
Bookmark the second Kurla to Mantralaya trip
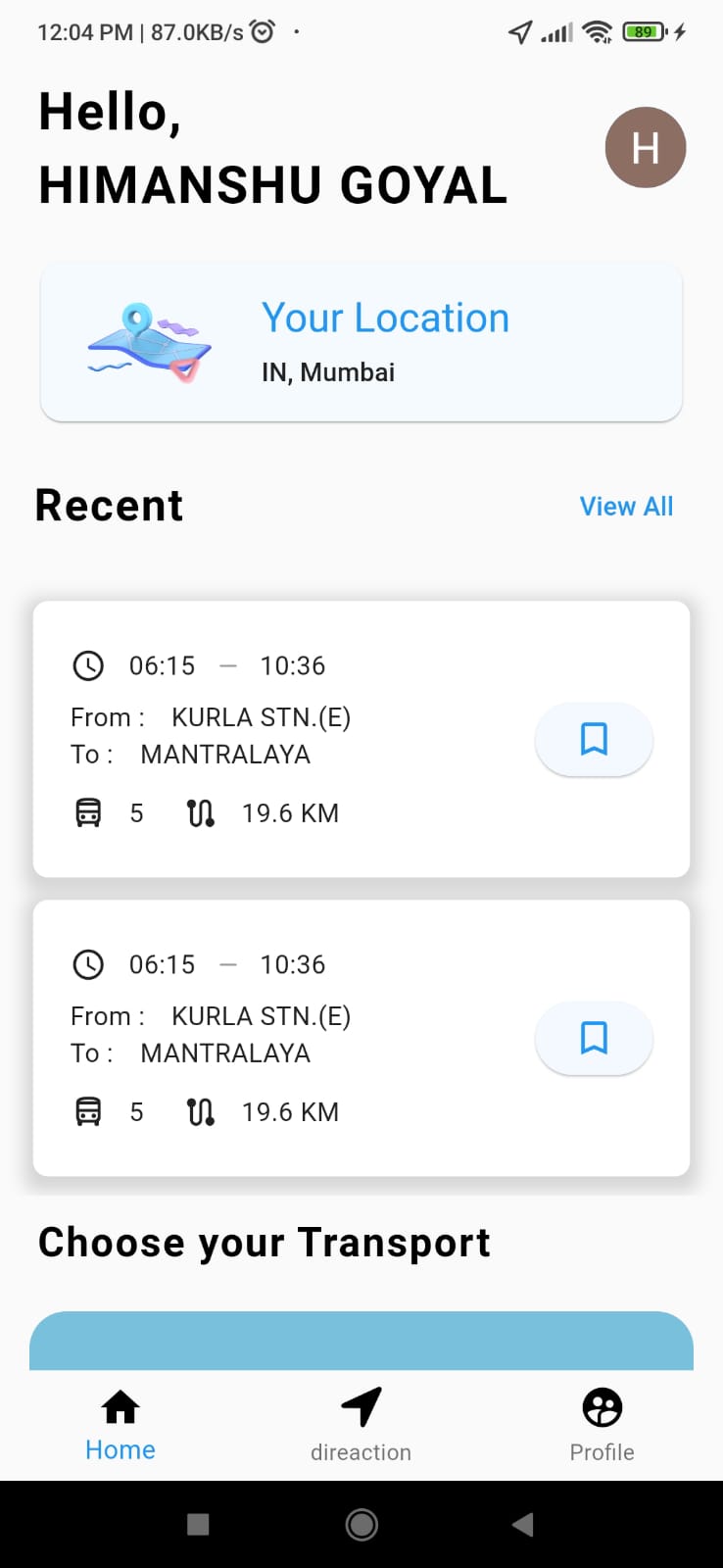(594, 1038)
